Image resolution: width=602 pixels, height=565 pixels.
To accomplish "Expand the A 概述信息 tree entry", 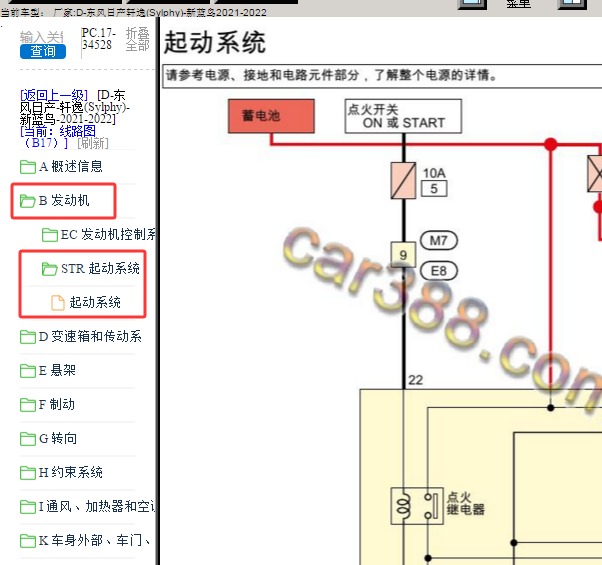I will click(x=71, y=167).
